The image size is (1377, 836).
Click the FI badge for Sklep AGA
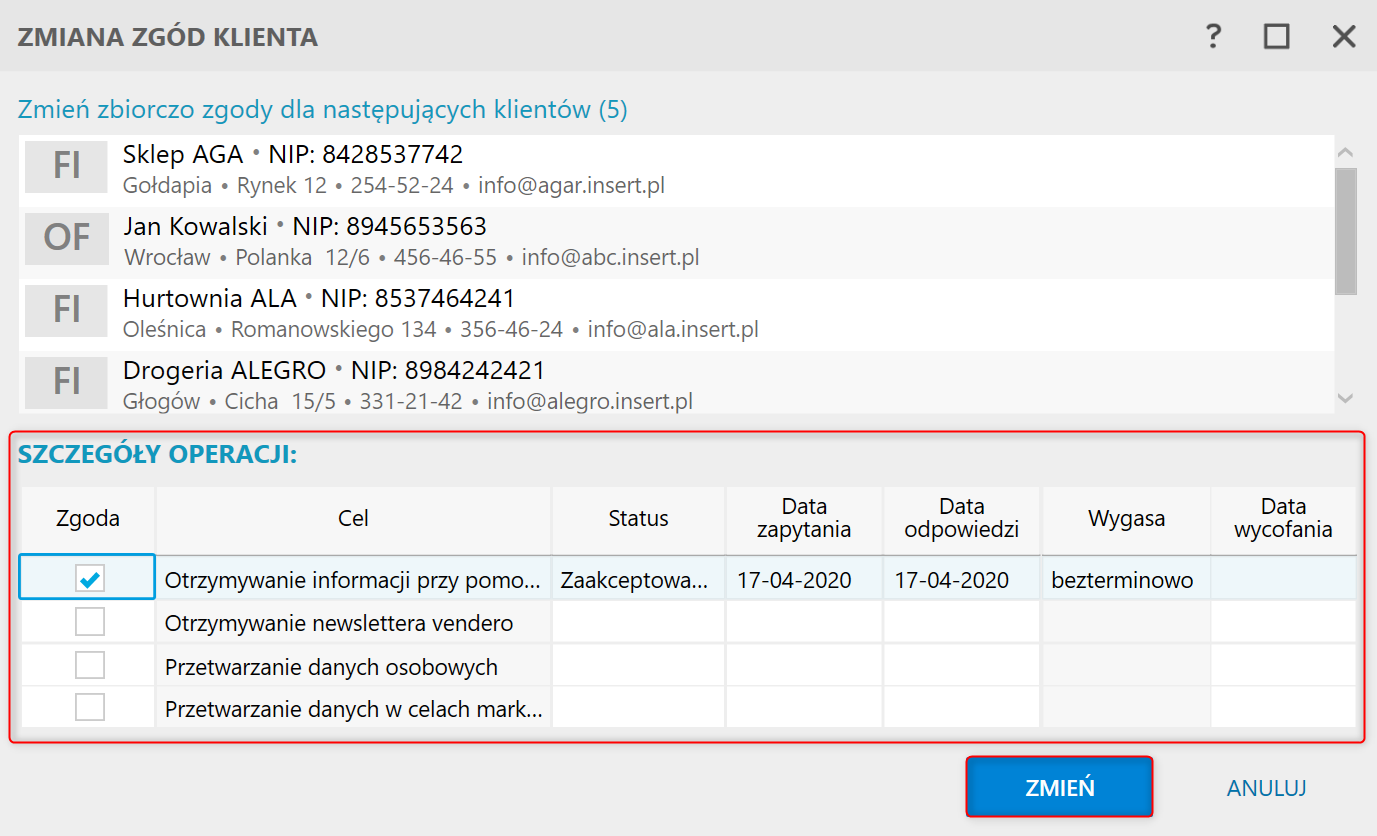[66, 167]
